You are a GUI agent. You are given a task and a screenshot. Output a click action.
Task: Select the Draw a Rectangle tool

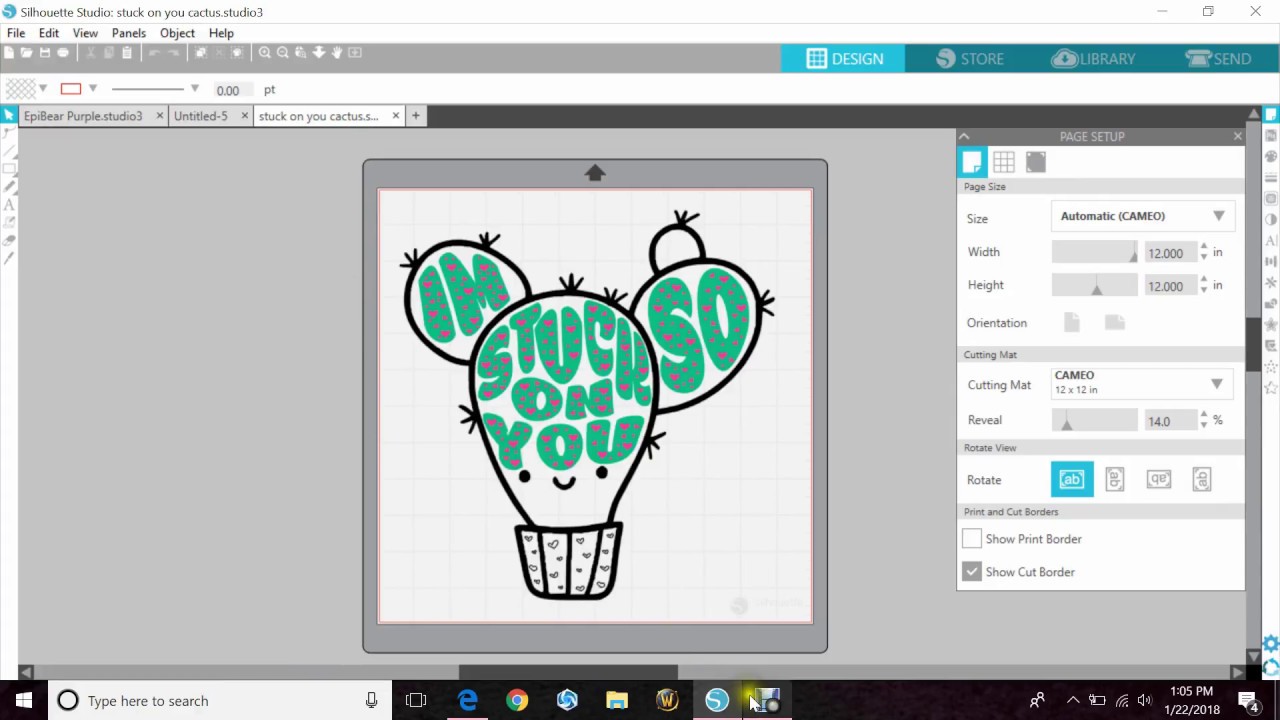pos(9,168)
